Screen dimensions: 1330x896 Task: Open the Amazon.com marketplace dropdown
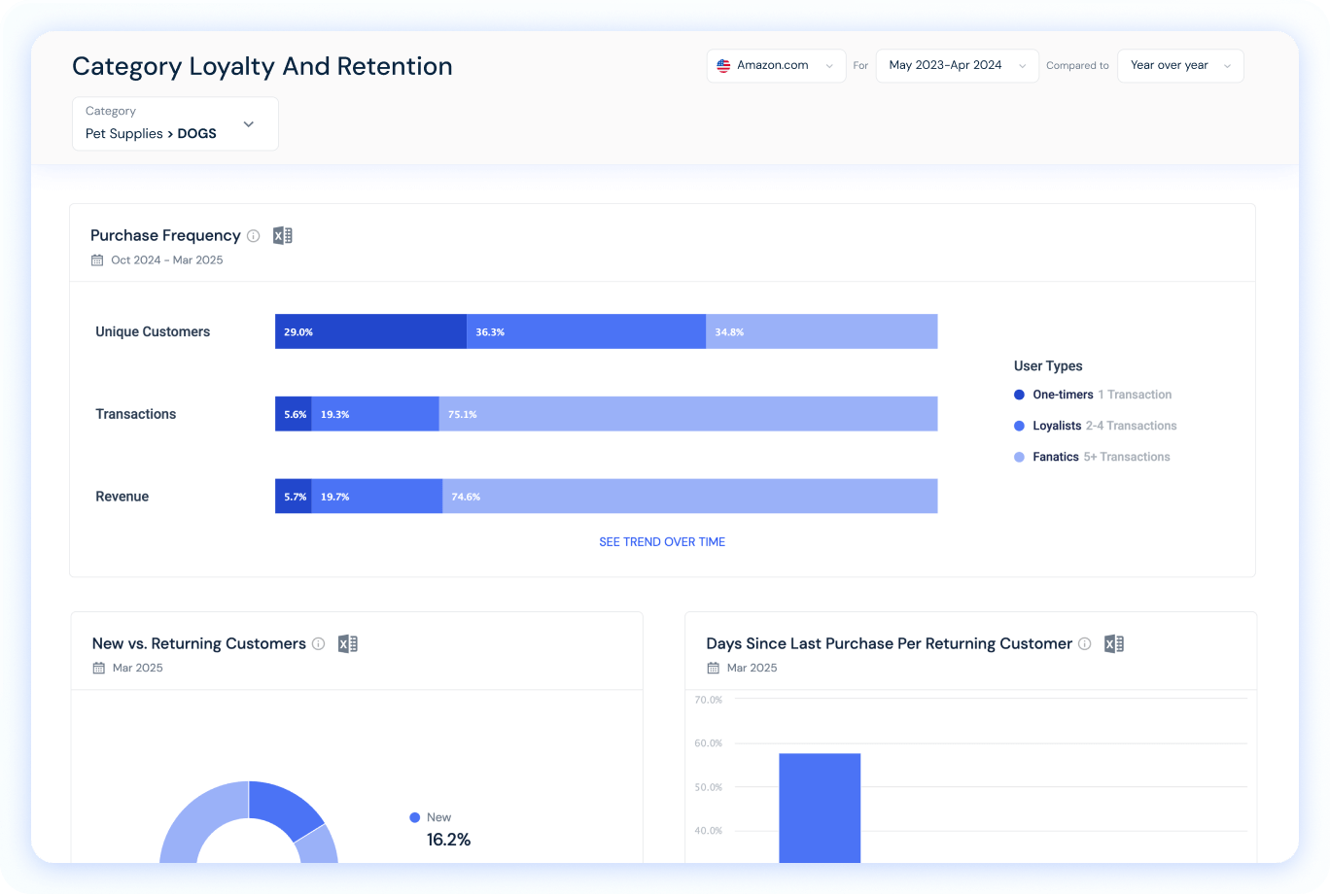[x=826, y=65]
